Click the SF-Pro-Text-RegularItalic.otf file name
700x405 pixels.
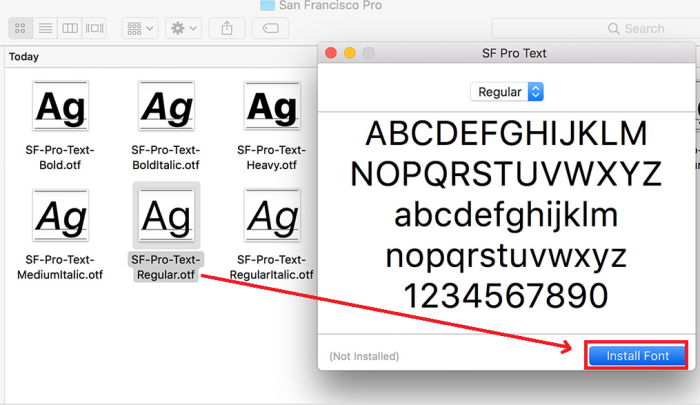(x=271, y=267)
